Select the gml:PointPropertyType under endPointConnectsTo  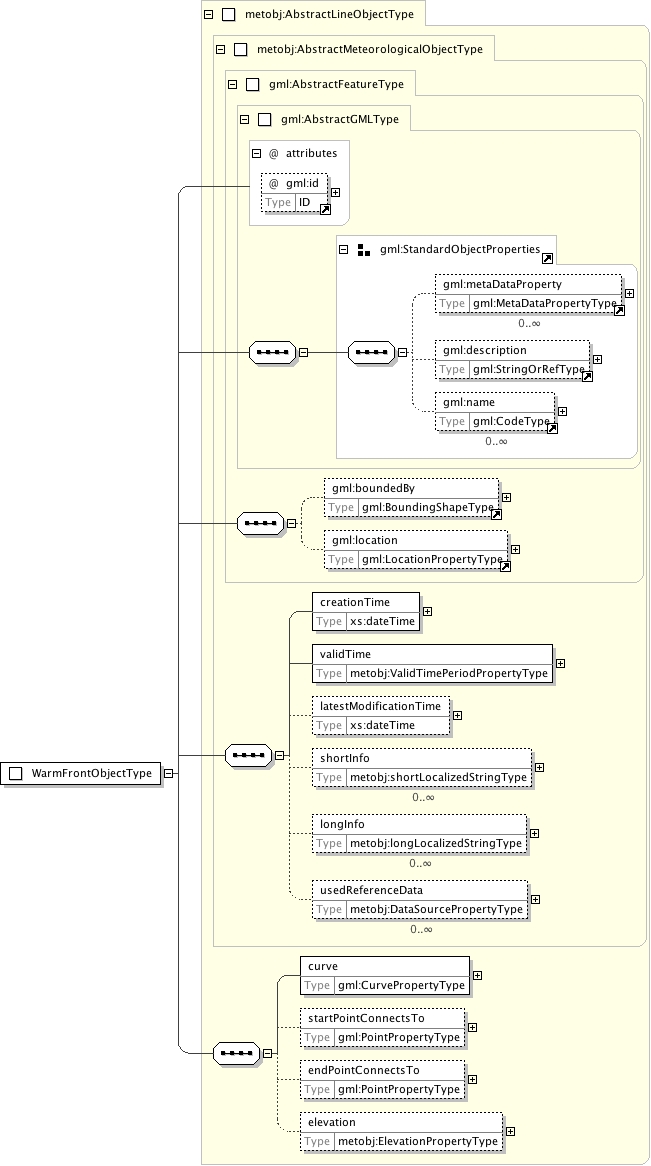tap(399, 1089)
